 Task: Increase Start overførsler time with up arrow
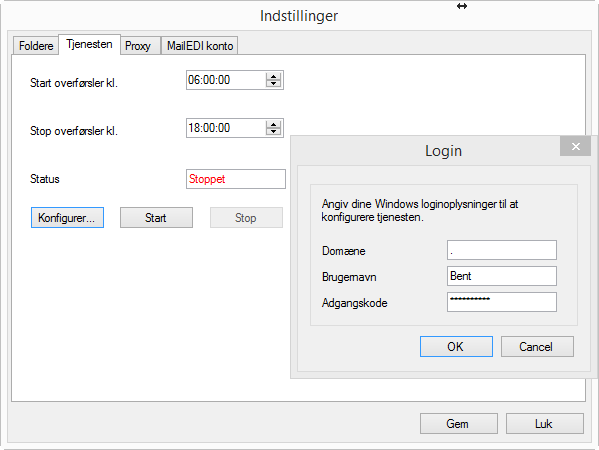(274, 76)
